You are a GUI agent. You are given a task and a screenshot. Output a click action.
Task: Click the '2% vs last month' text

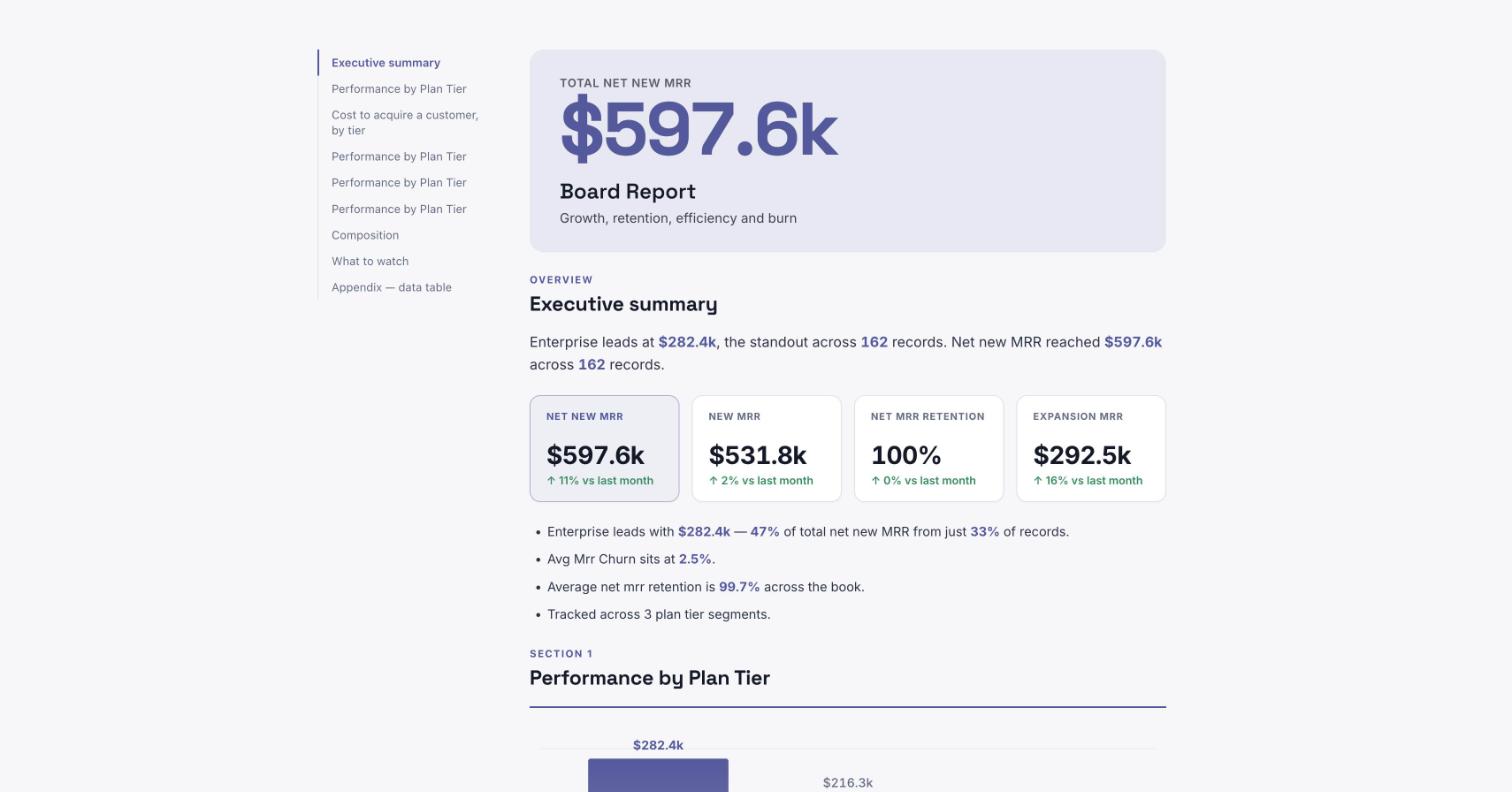(x=767, y=481)
